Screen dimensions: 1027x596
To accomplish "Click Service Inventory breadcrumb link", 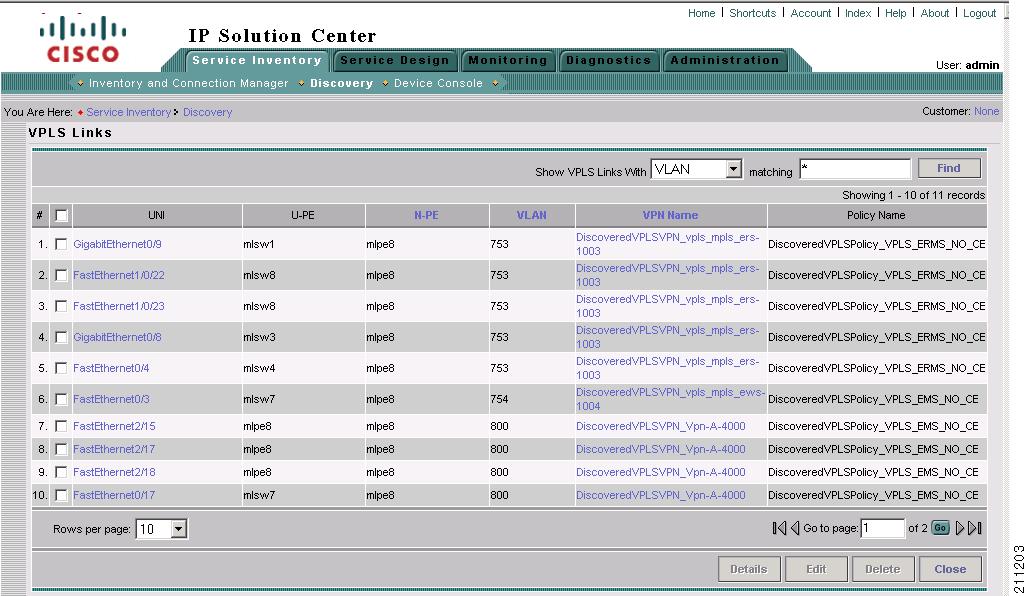I will (x=128, y=112).
